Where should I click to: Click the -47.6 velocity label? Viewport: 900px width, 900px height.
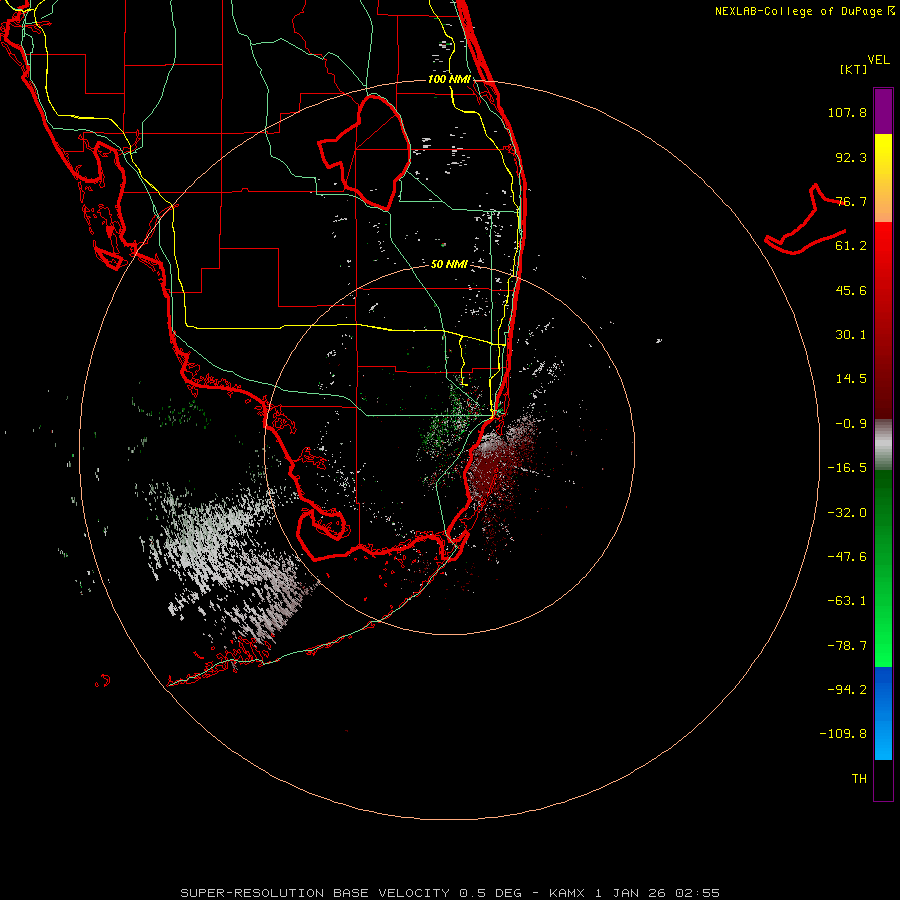(x=847, y=557)
